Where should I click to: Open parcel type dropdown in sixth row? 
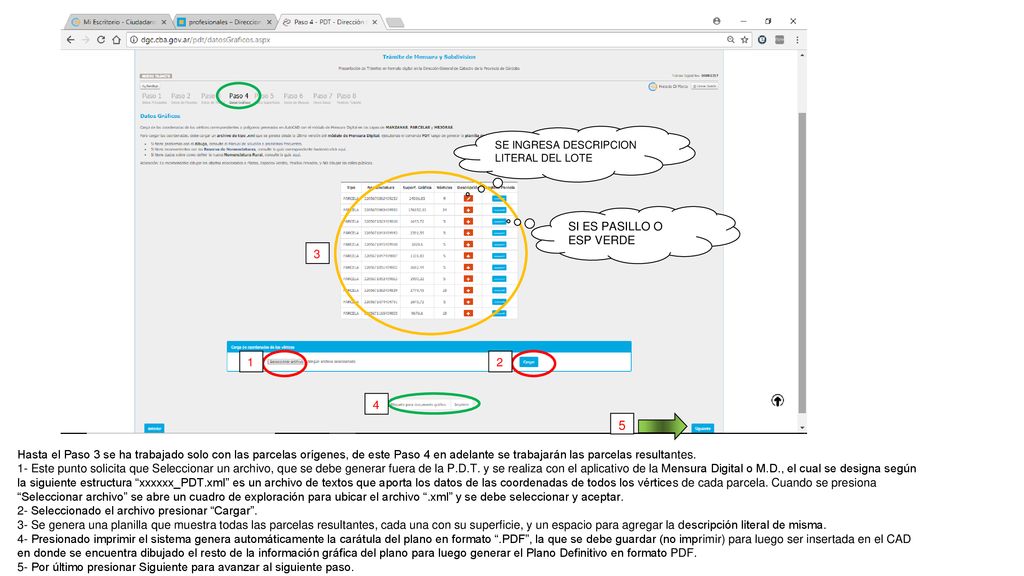tap(499, 256)
